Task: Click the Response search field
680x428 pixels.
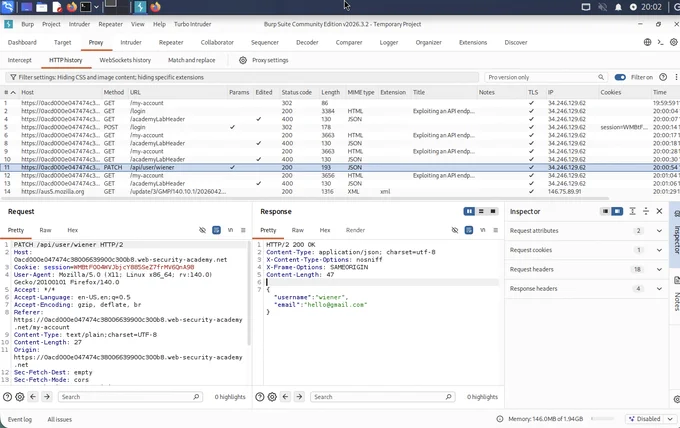Action: [x=382, y=397]
